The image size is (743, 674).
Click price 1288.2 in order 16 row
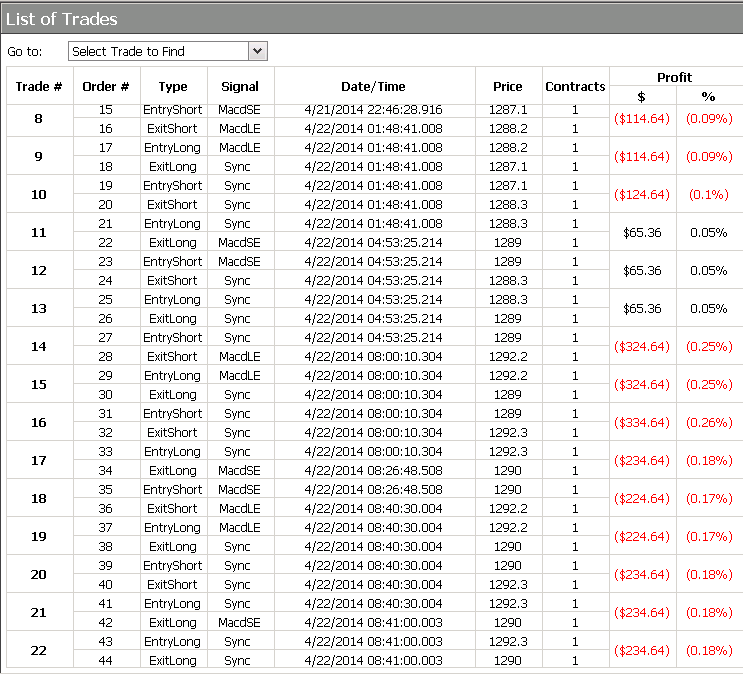click(x=508, y=128)
